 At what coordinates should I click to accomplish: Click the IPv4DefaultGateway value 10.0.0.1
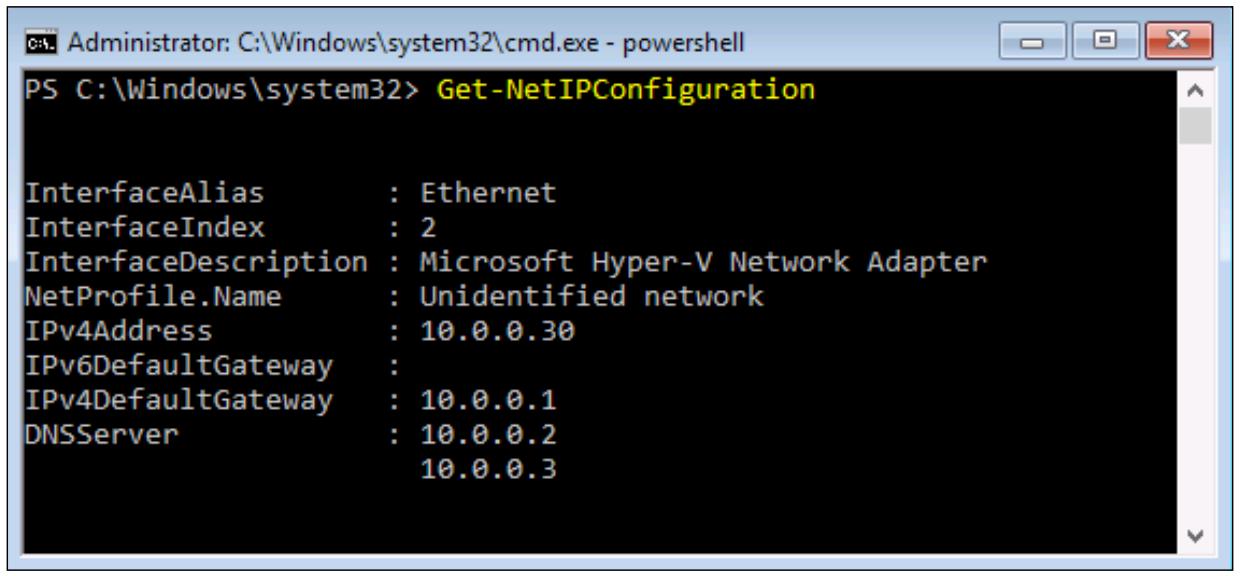(488, 401)
